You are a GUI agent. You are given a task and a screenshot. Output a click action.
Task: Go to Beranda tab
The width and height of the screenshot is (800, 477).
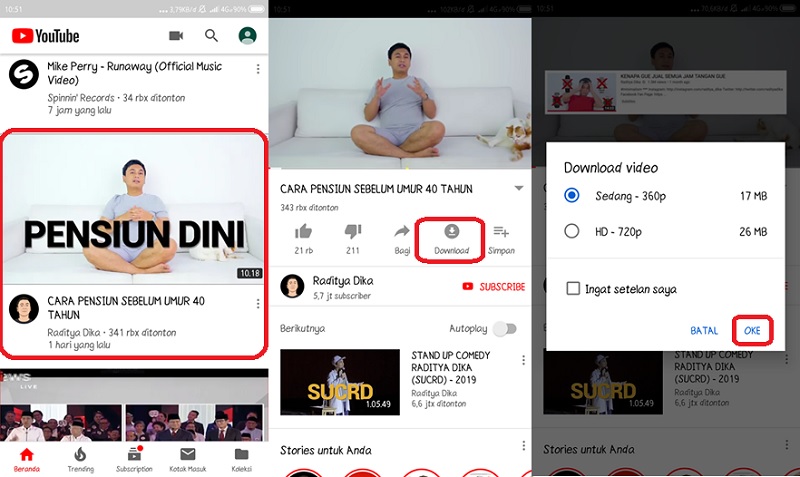point(27,460)
